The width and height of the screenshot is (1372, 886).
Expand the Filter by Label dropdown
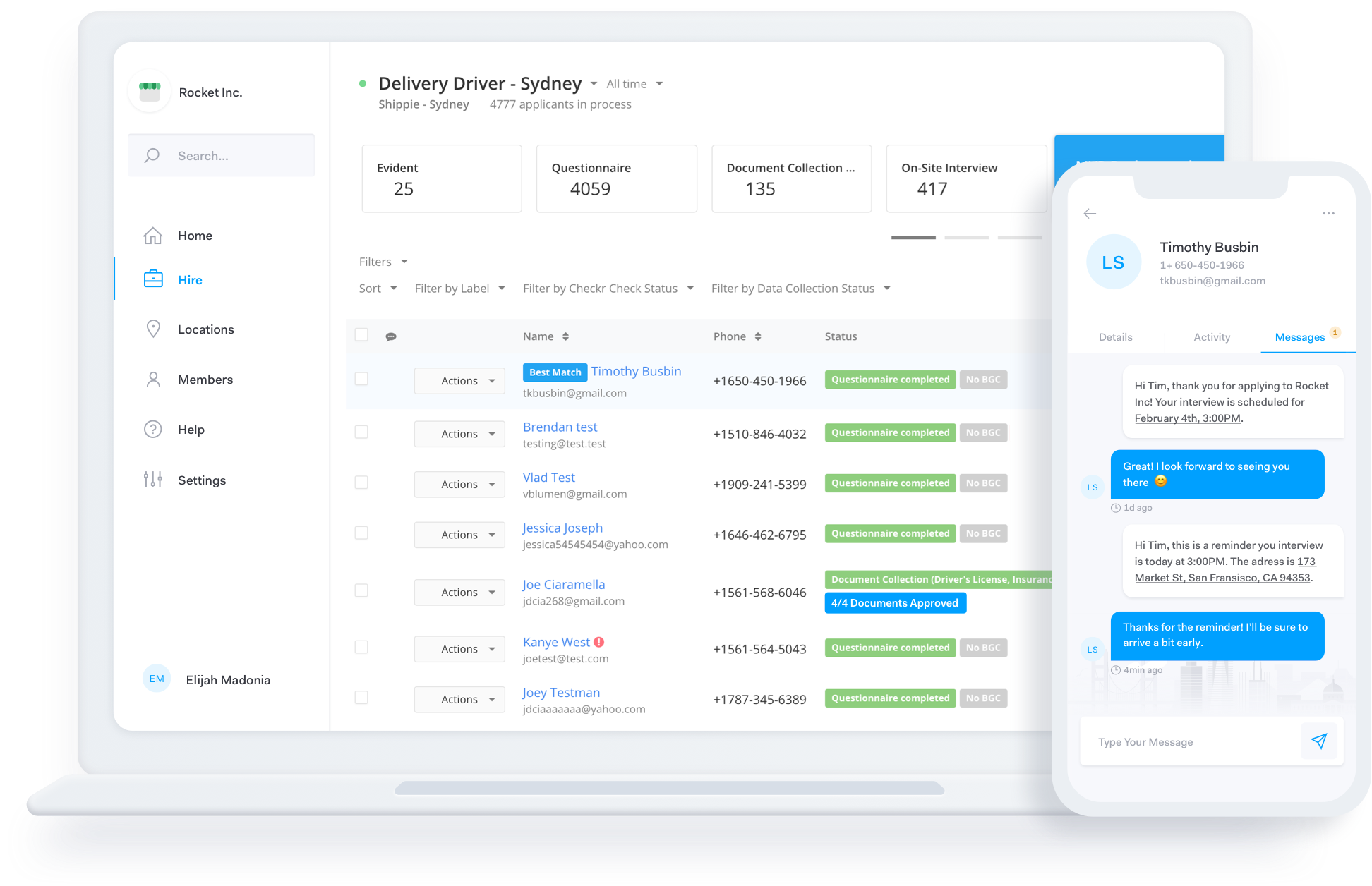pos(459,289)
